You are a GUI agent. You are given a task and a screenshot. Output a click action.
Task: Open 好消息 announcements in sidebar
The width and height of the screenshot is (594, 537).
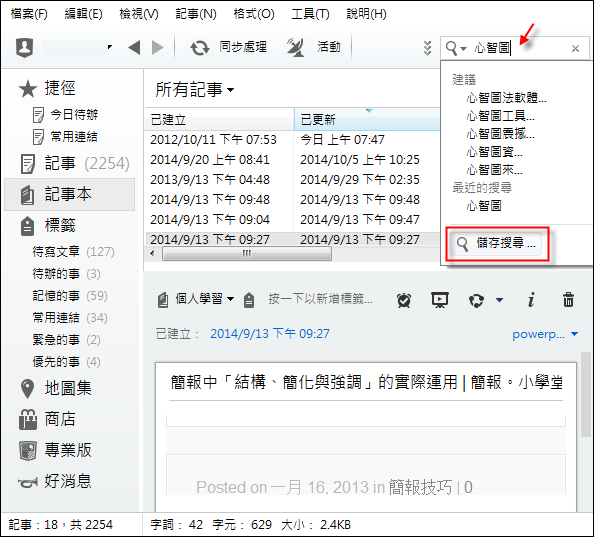click(55, 482)
